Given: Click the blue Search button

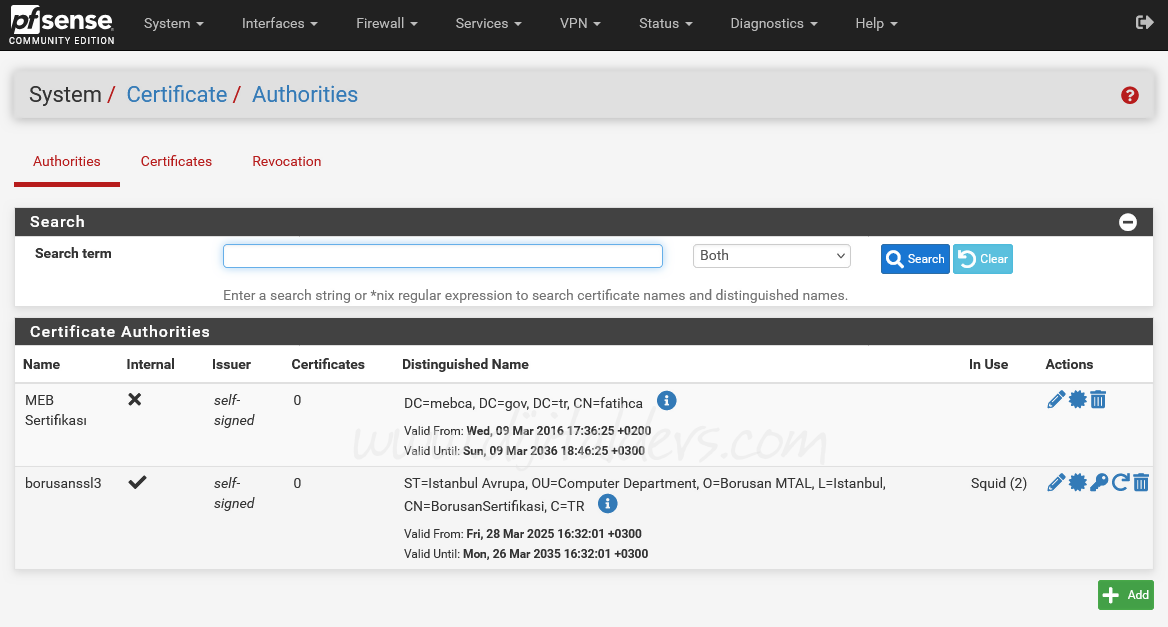Looking at the screenshot, I should 914,258.
